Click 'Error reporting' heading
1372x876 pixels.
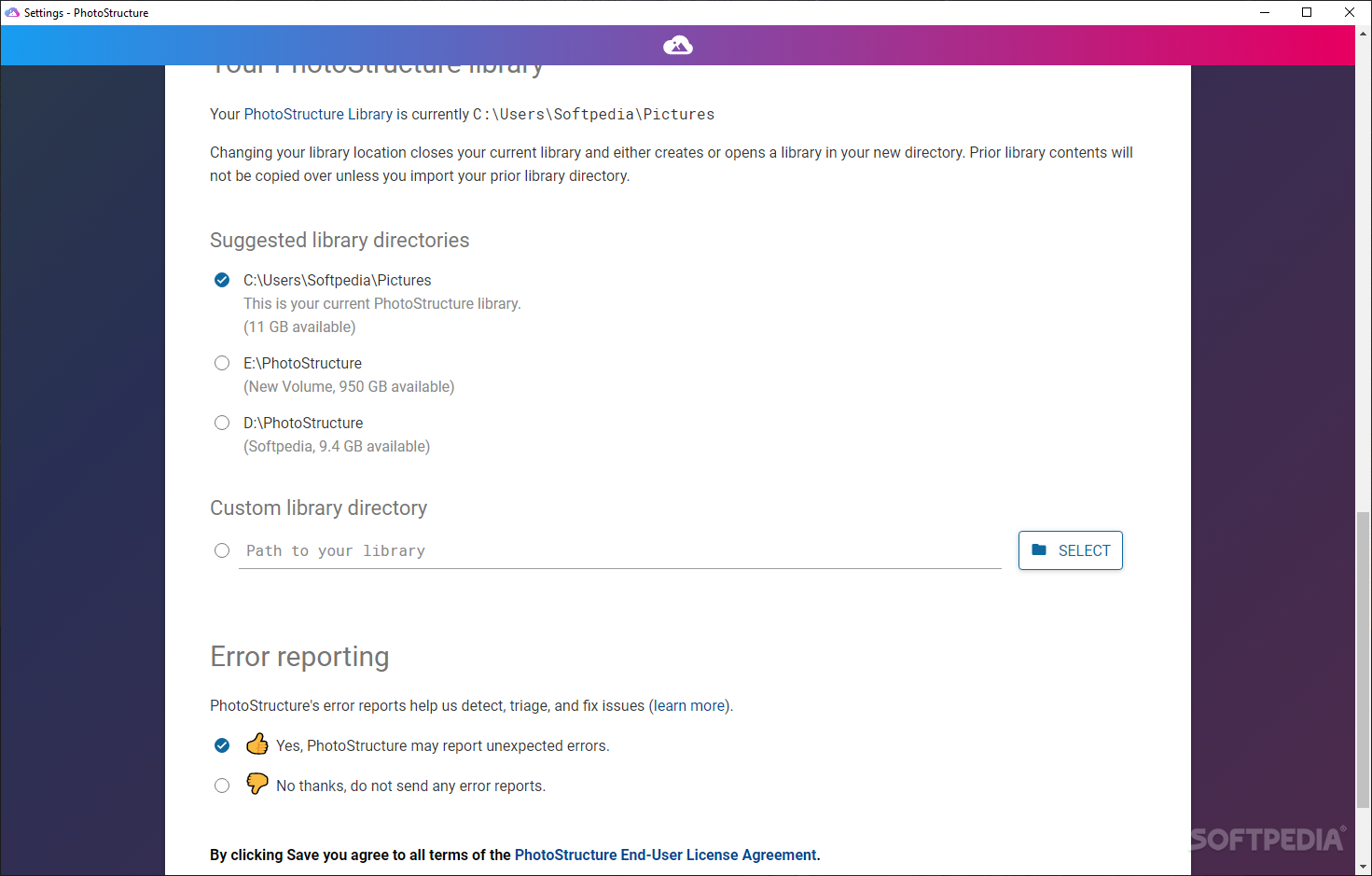(x=299, y=657)
